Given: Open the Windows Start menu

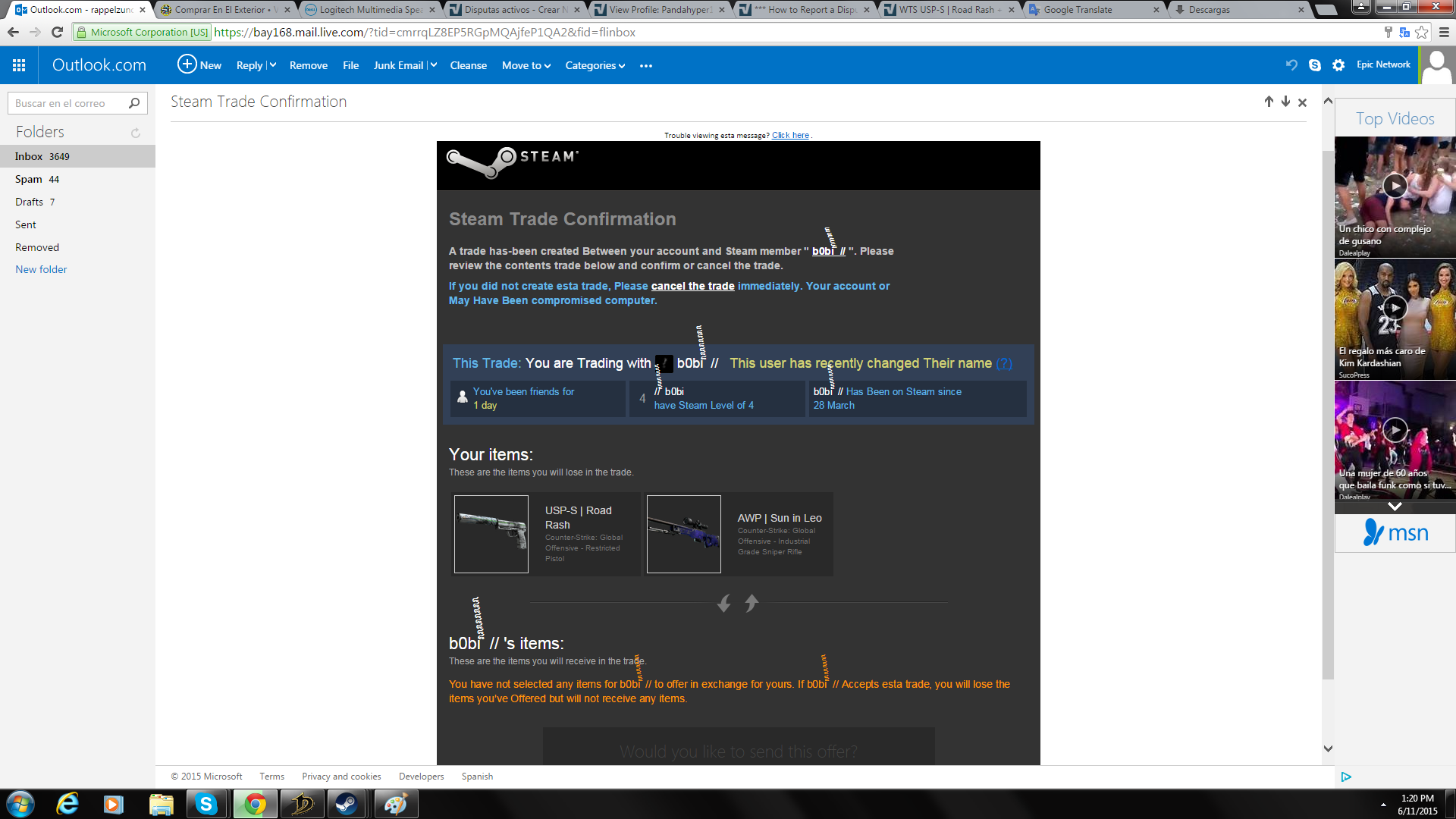Looking at the screenshot, I should coord(20,804).
